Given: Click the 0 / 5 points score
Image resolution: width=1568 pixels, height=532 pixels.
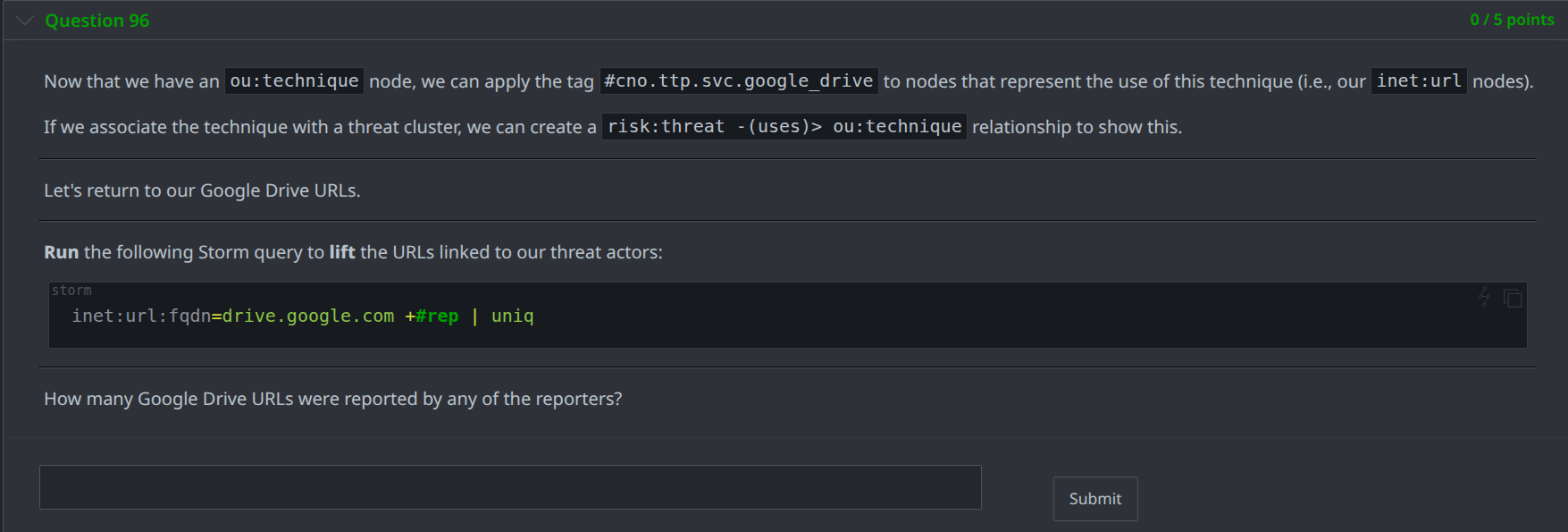Looking at the screenshot, I should click(x=1512, y=20).
